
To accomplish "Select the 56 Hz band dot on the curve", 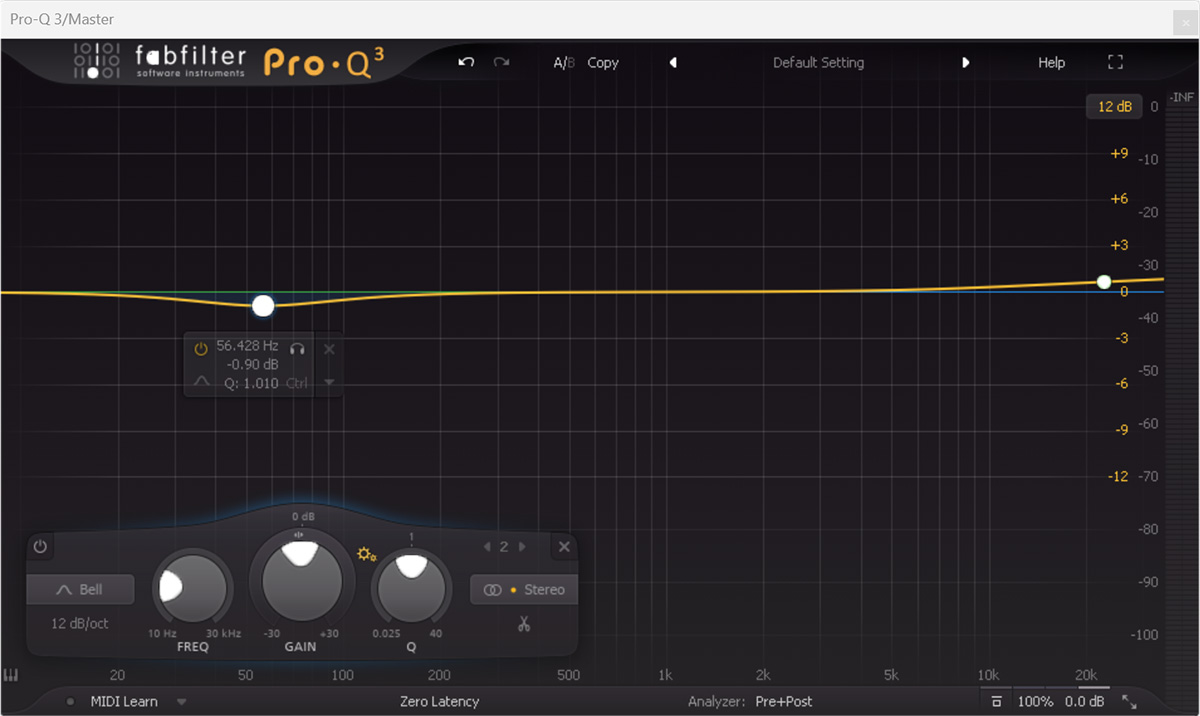I will pyautogui.click(x=263, y=306).
